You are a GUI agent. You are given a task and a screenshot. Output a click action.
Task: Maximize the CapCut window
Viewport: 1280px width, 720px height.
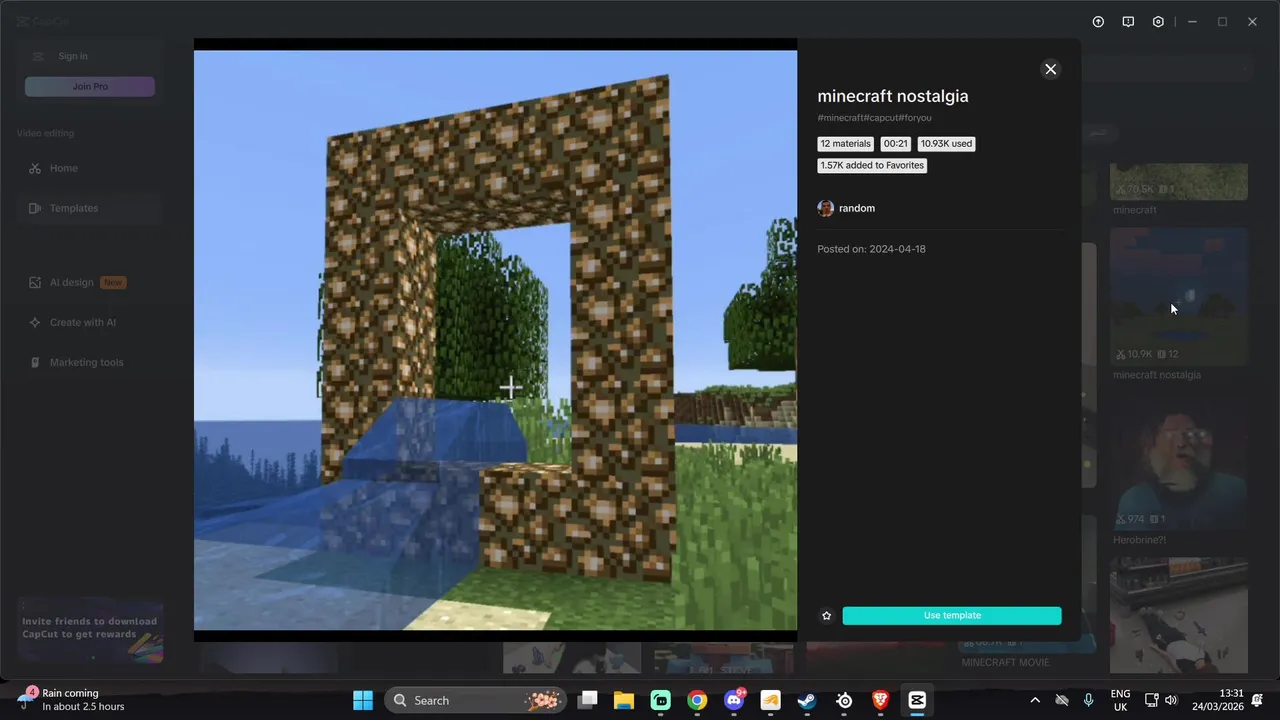coord(1222,22)
